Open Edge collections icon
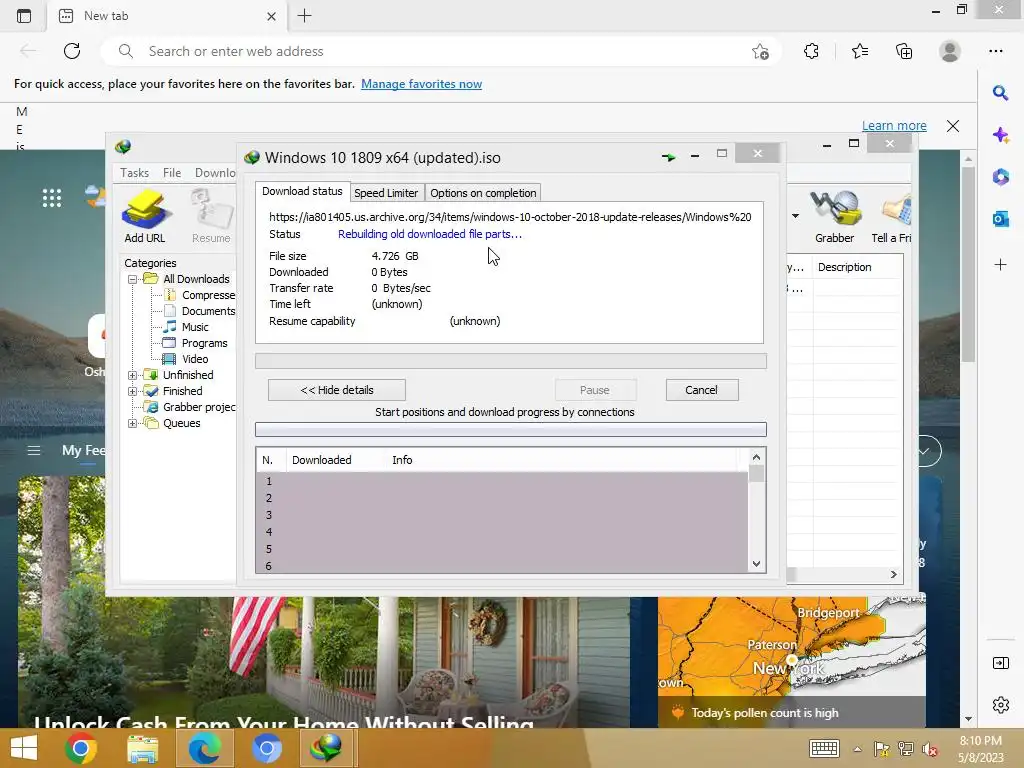This screenshot has width=1024, height=768. pyautogui.click(x=904, y=51)
